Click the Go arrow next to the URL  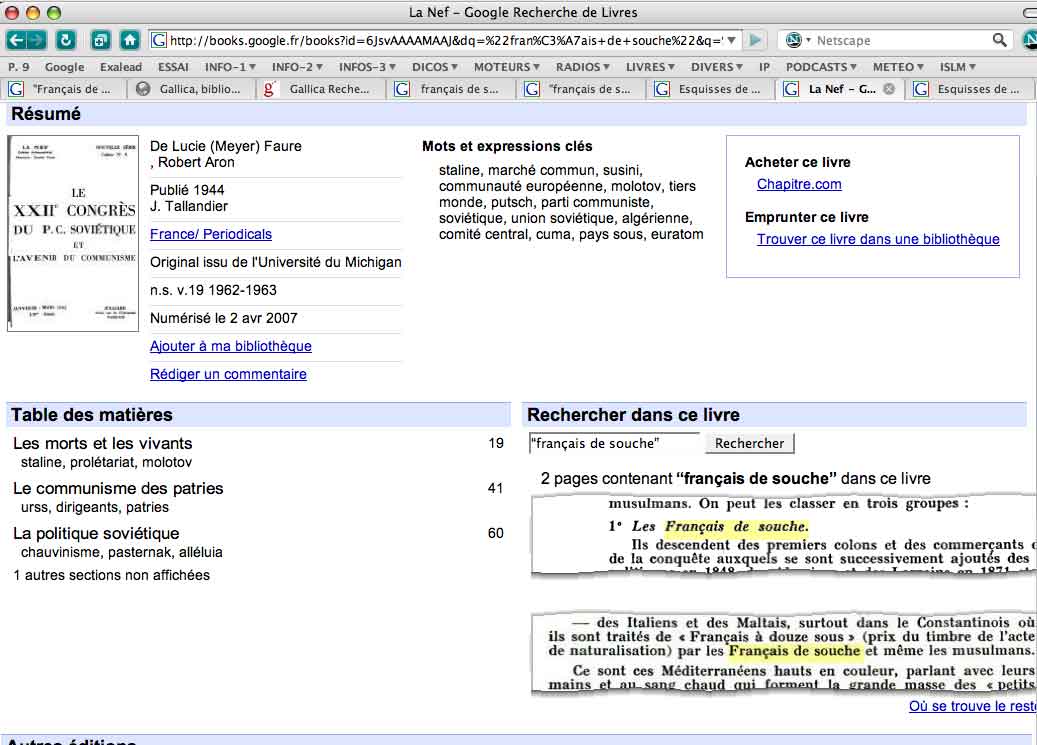(755, 40)
